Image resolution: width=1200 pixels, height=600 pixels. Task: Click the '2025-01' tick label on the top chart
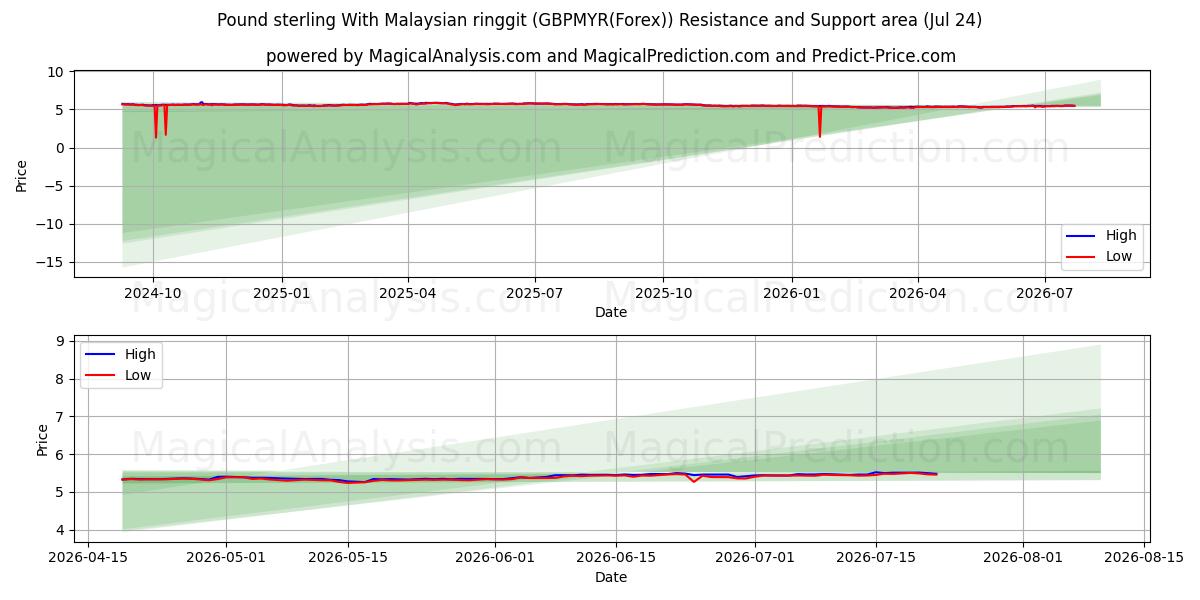coord(282,294)
